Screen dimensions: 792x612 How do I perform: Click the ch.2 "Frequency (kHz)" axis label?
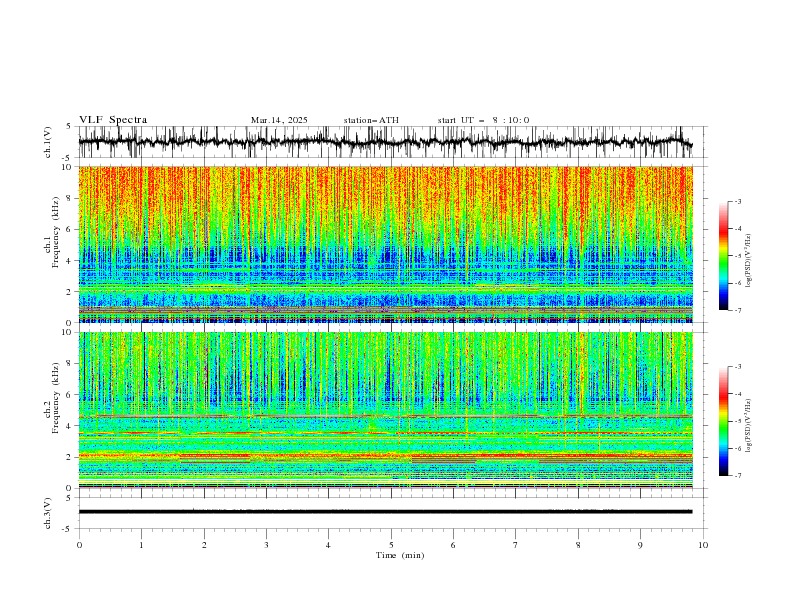tap(56, 397)
